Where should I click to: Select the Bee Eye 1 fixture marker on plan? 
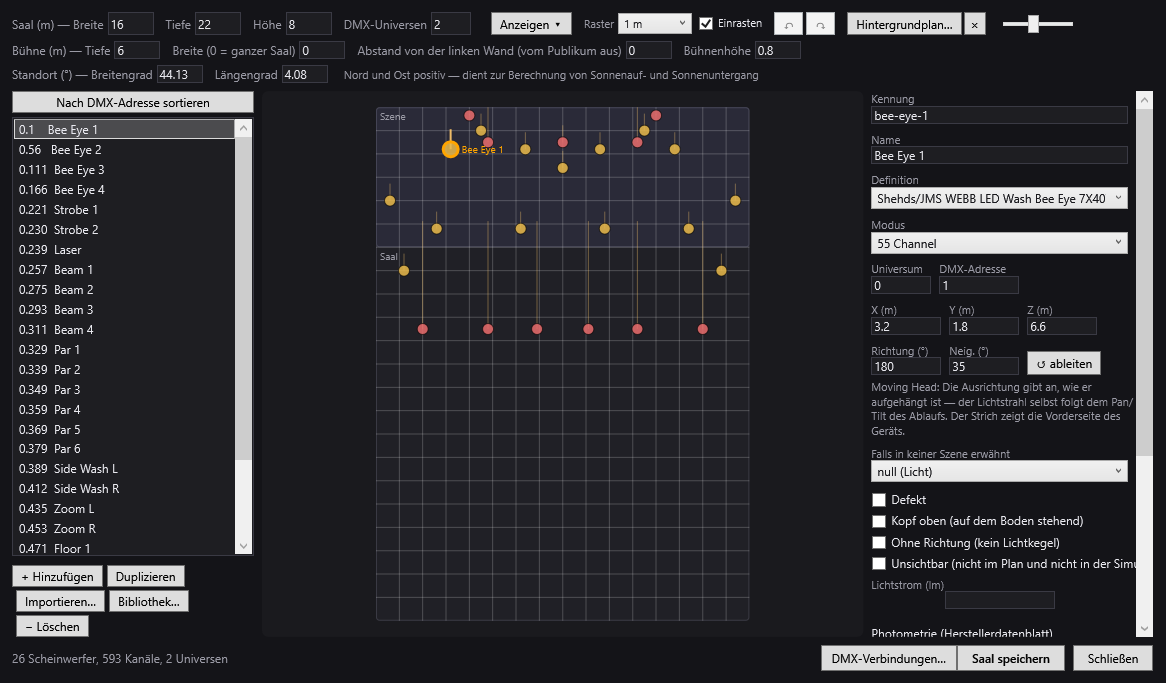(x=451, y=150)
